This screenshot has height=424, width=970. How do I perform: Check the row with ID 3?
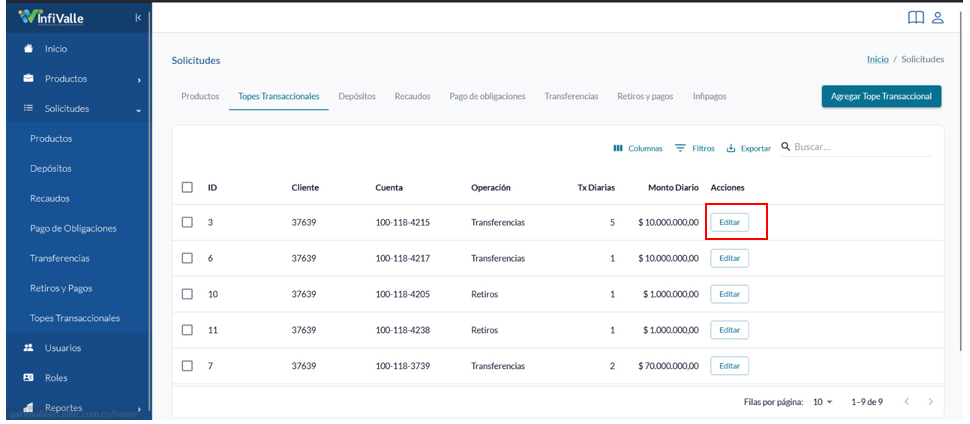(x=187, y=222)
